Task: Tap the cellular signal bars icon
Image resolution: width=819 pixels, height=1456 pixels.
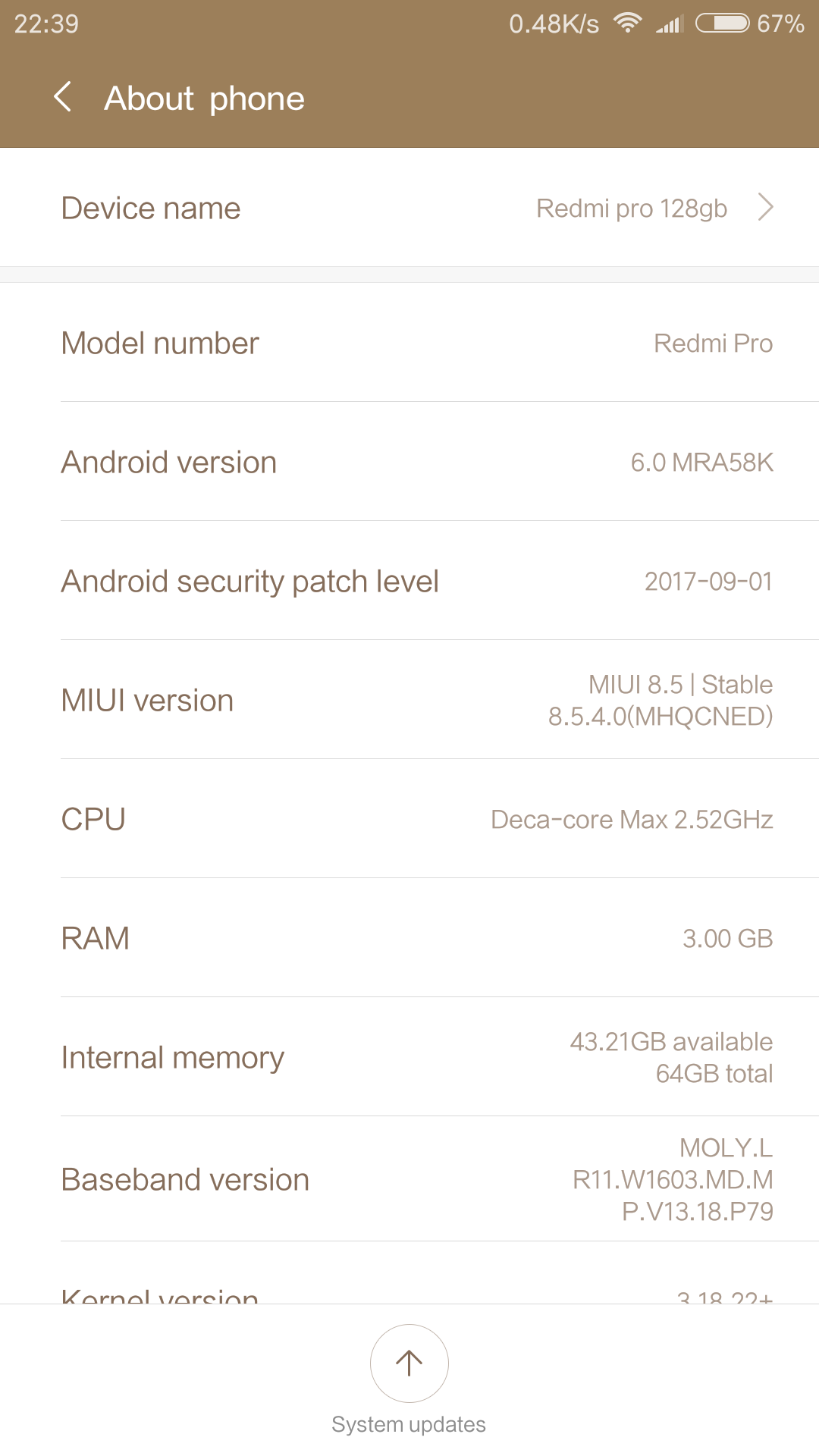Action: [x=670, y=24]
